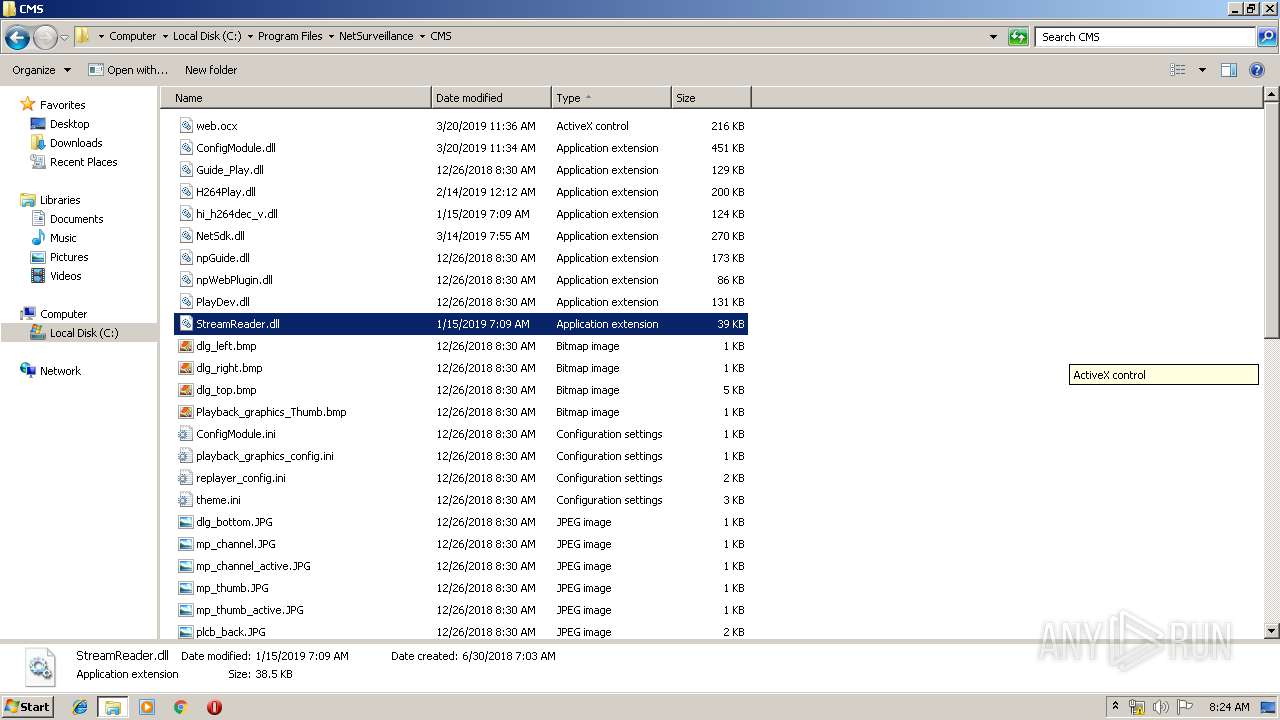Viewport: 1280px width, 720px height.
Task: Click the red Opera-style taskbar icon
Action: click(214, 707)
